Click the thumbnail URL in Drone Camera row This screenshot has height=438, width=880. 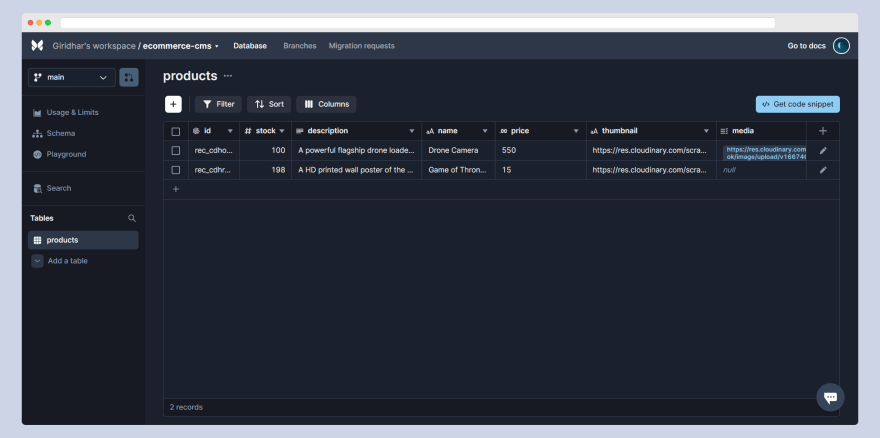pyautogui.click(x=650, y=150)
